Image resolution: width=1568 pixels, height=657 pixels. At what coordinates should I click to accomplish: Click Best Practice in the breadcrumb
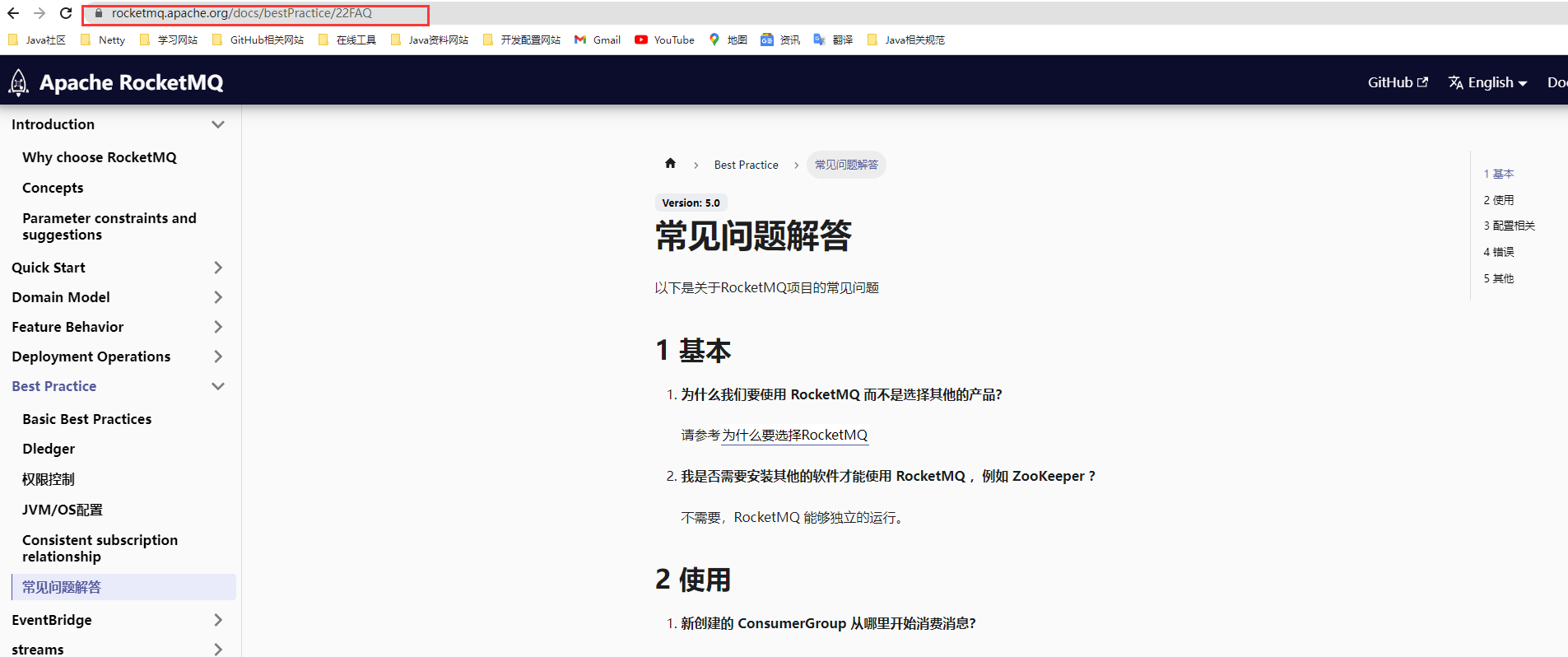coord(747,165)
